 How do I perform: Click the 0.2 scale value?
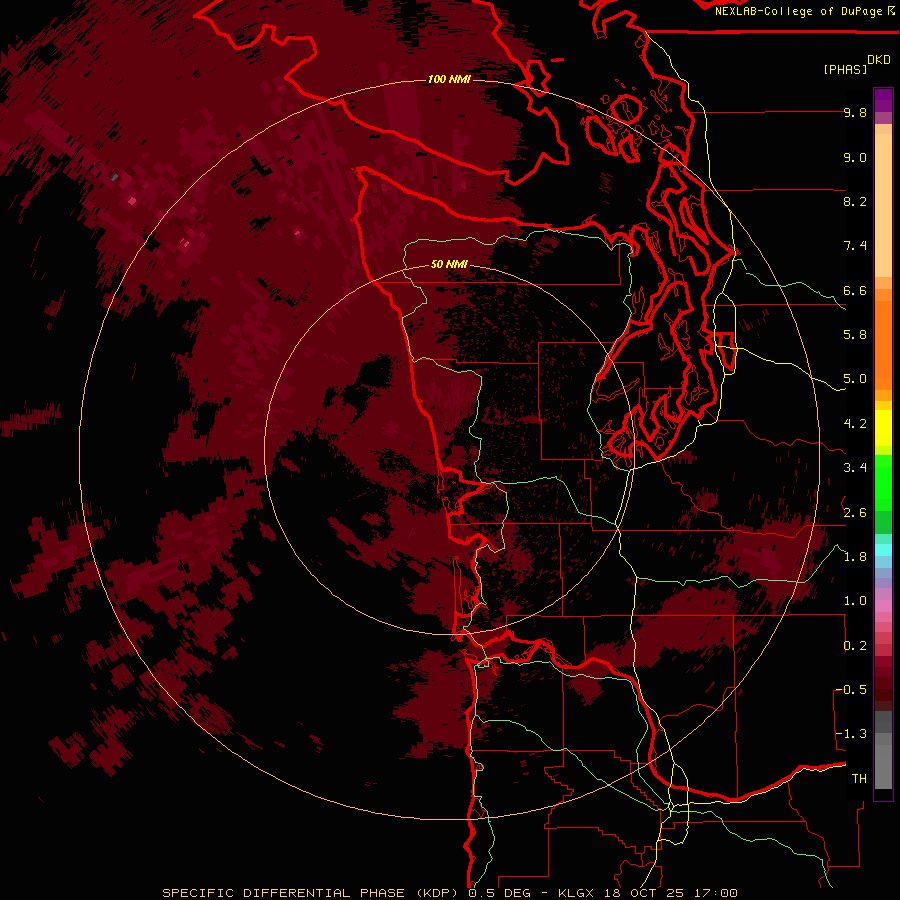(855, 646)
